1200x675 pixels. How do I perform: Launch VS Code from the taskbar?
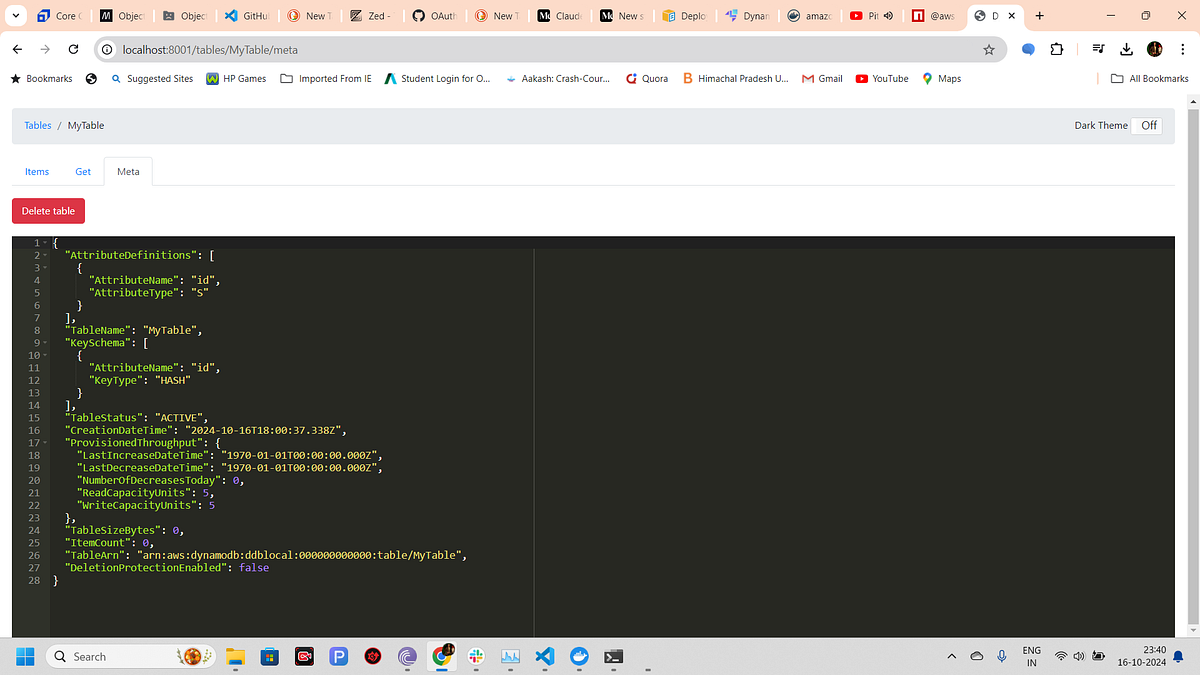coord(545,656)
